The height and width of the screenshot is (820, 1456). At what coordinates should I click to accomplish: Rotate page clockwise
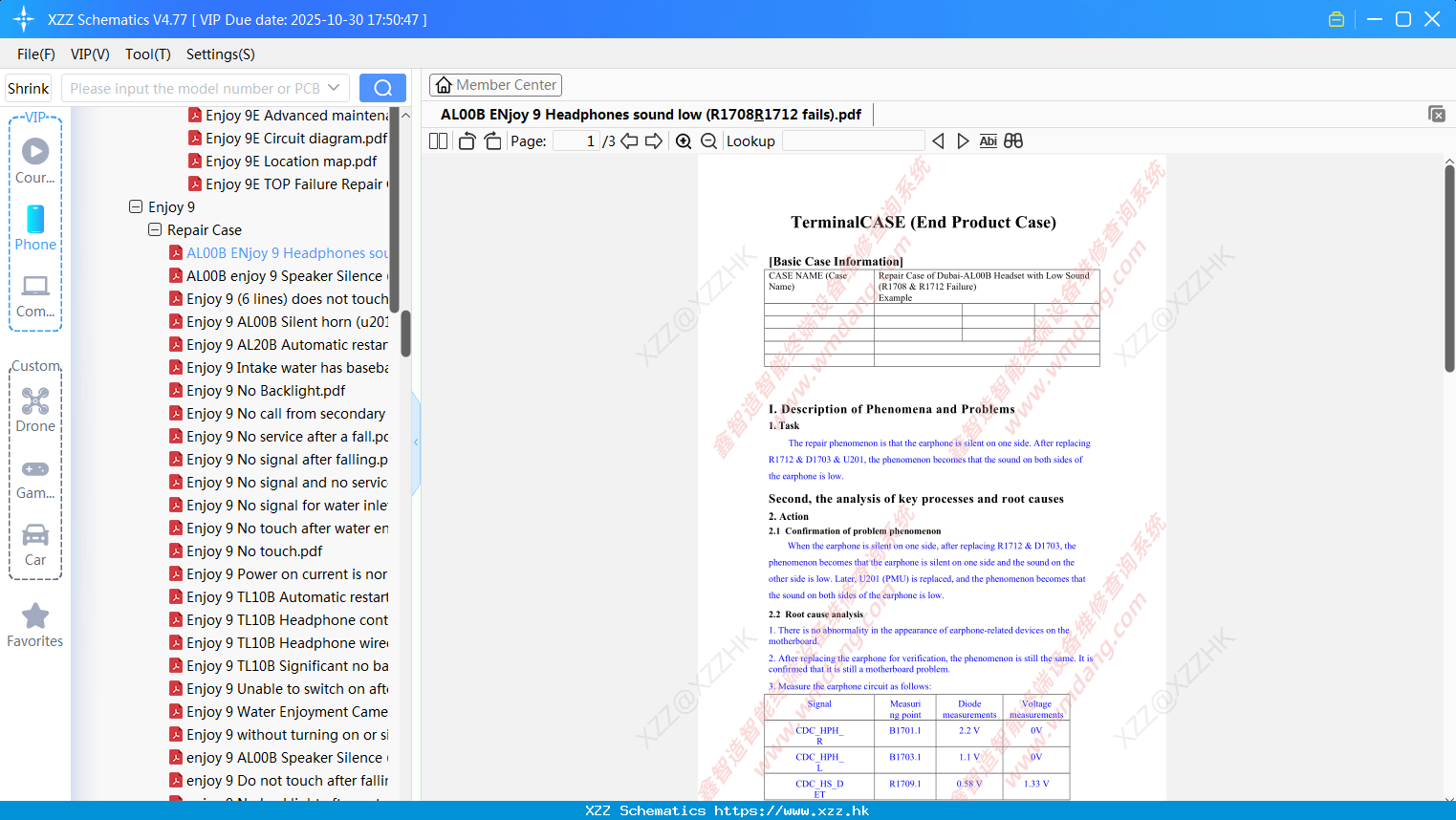(x=492, y=140)
